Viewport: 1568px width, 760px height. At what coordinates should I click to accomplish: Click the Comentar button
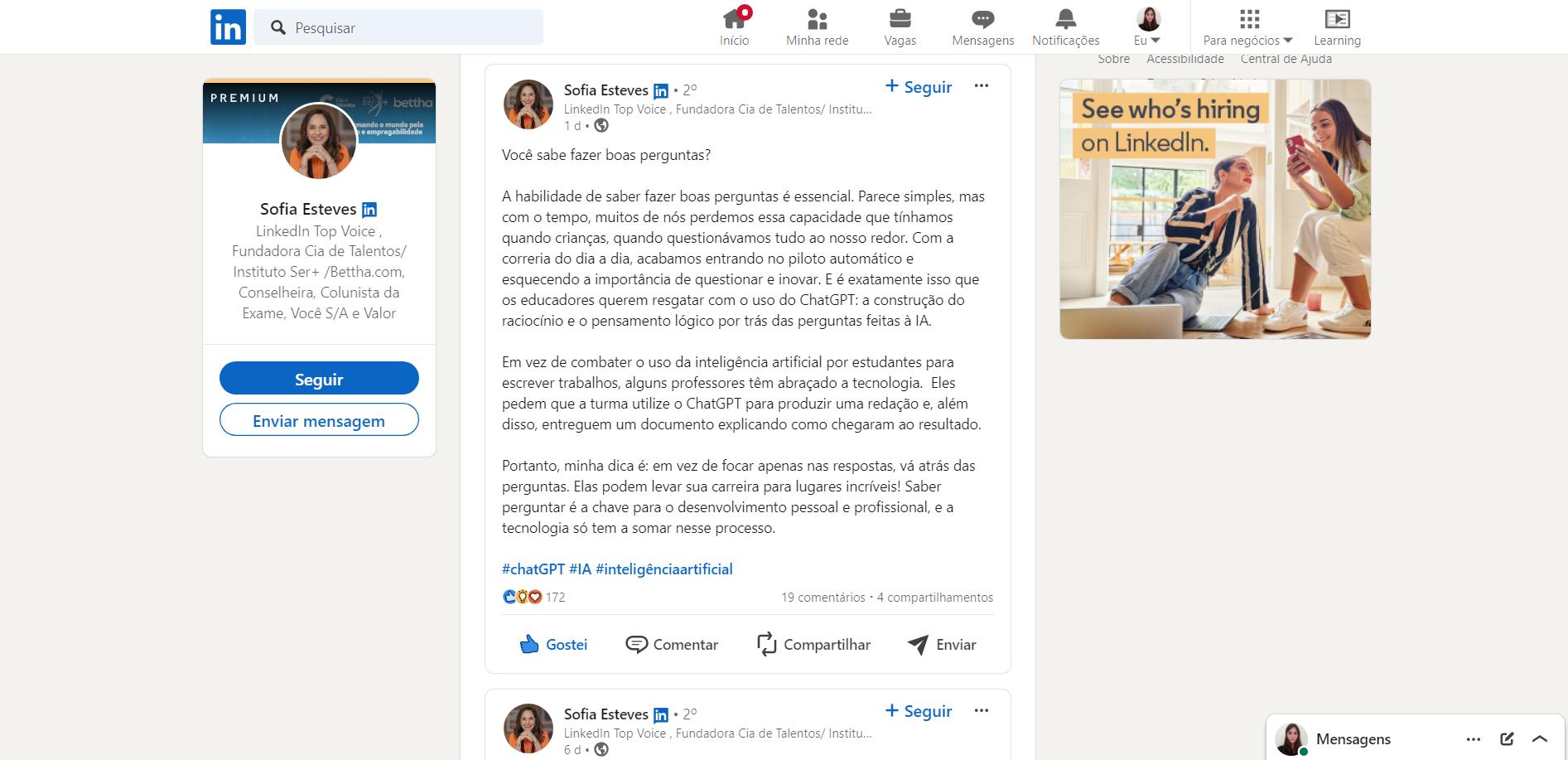click(672, 644)
